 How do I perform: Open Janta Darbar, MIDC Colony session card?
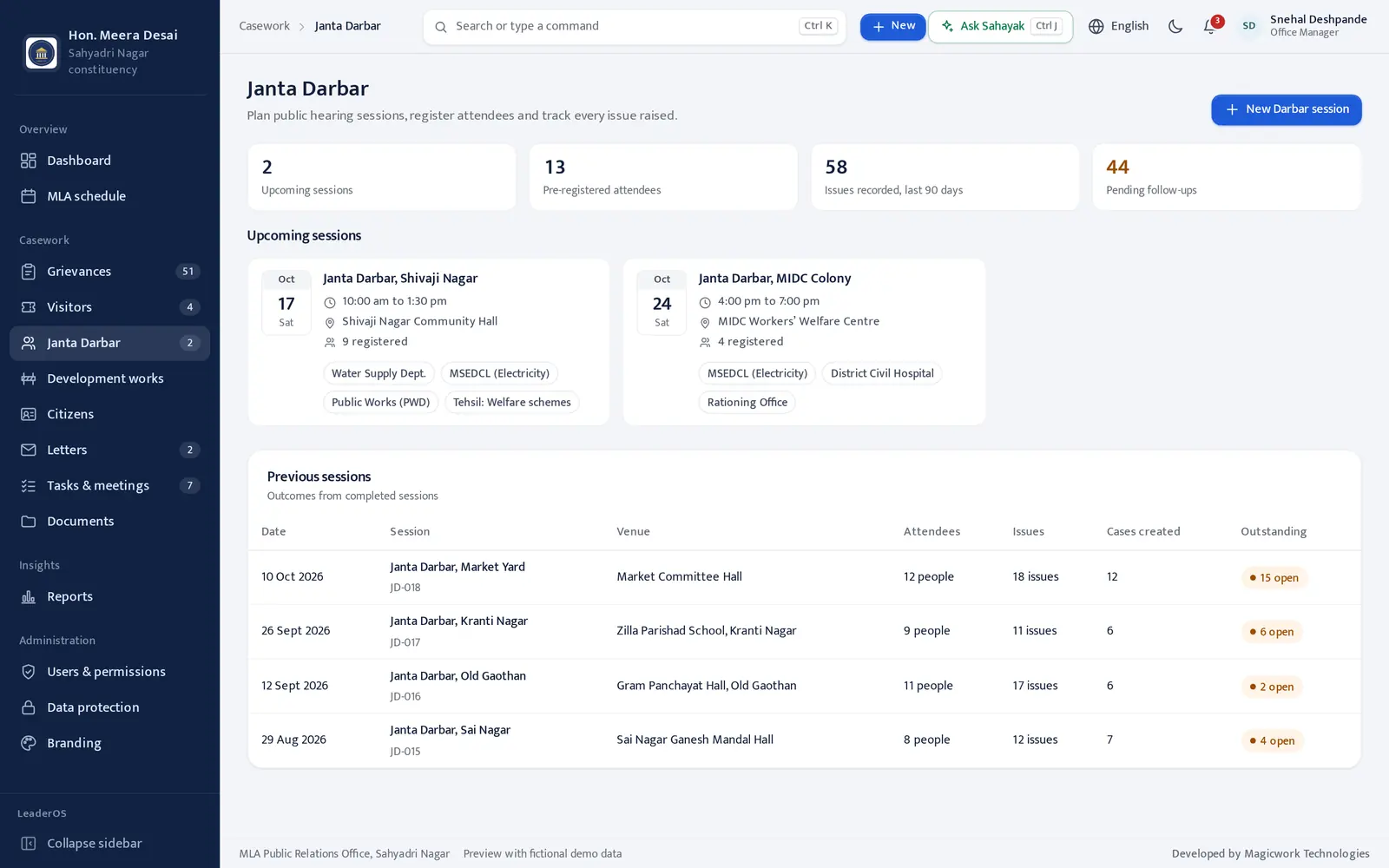pos(805,342)
